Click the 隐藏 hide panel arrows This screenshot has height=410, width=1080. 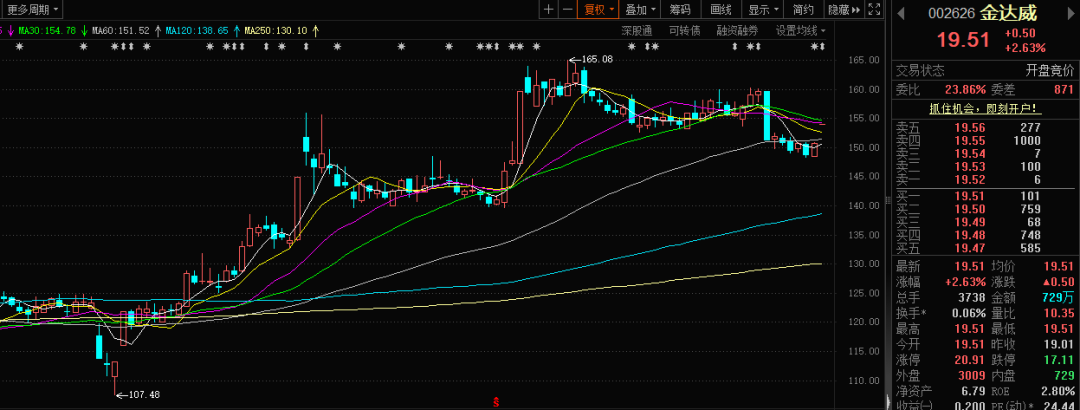click(845, 9)
